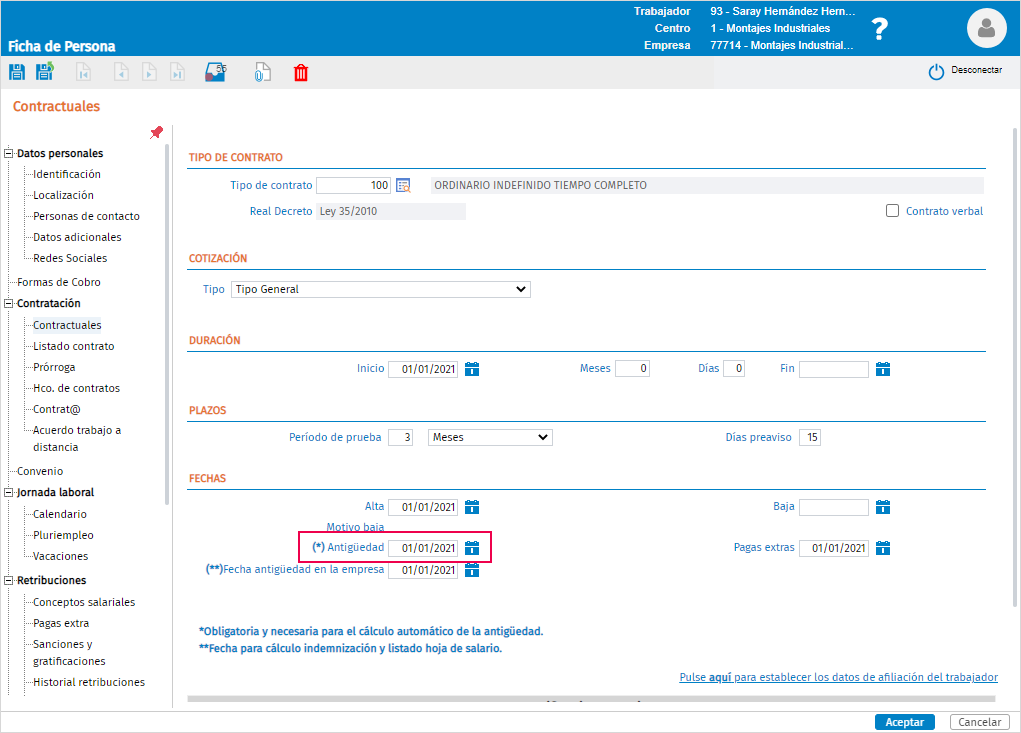Open the user profile avatar
Image resolution: width=1021 pixels, height=733 pixels.
[x=986, y=28]
